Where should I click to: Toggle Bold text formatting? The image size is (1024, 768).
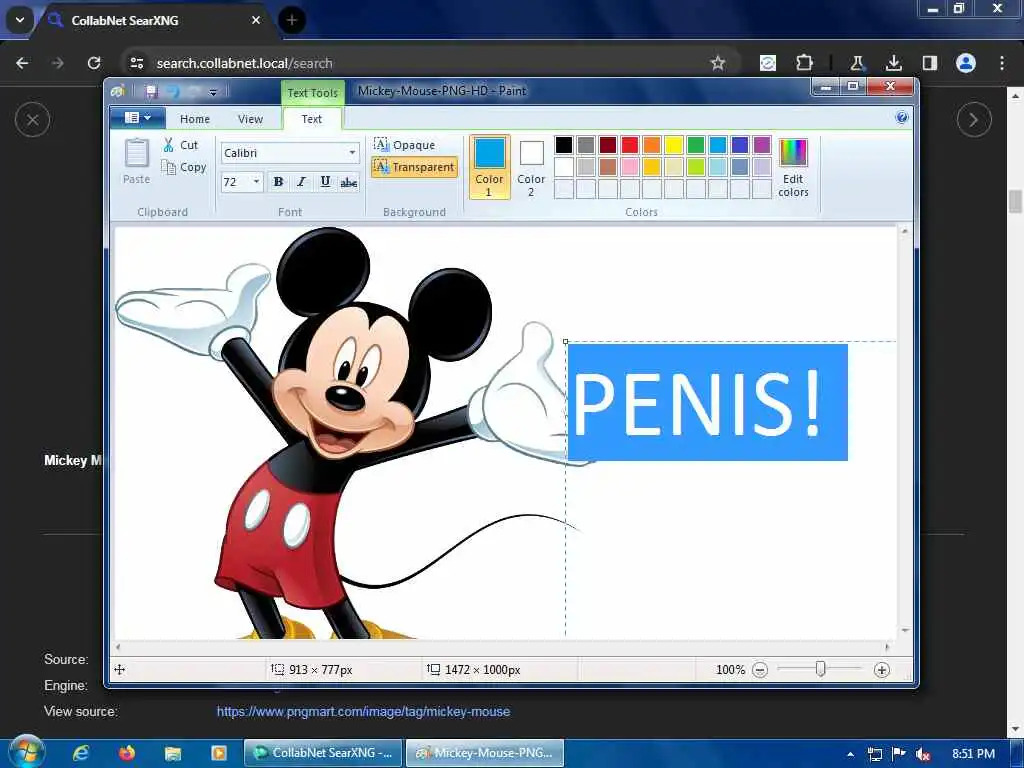[278, 182]
